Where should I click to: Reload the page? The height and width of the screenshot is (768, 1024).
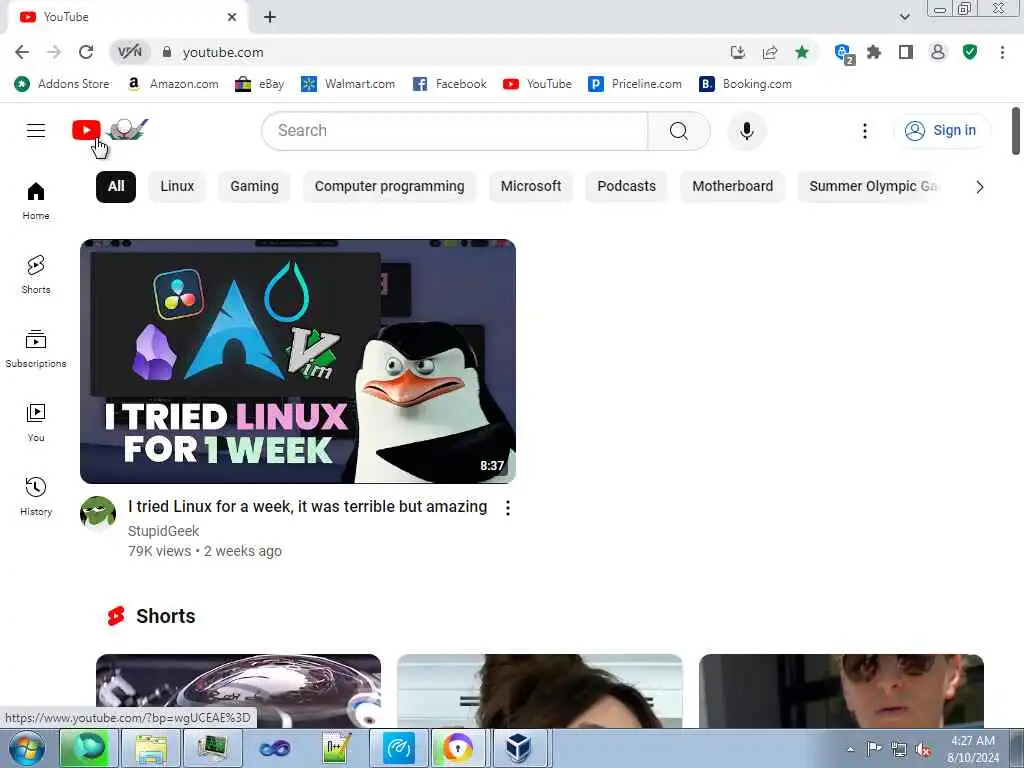click(86, 52)
